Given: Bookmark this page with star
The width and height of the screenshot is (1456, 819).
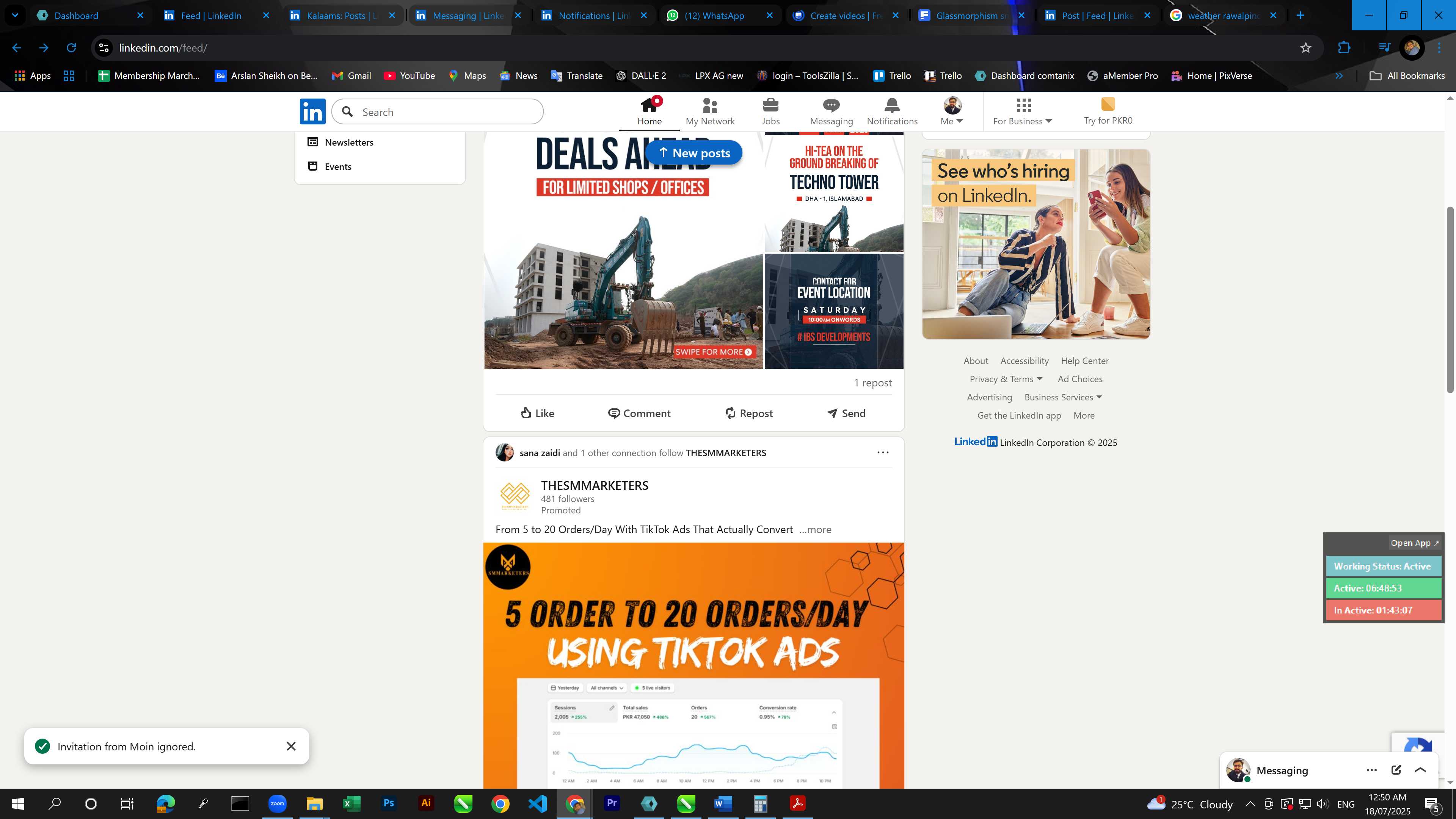Looking at the screenshot, I should click(x=1305, y=48).
